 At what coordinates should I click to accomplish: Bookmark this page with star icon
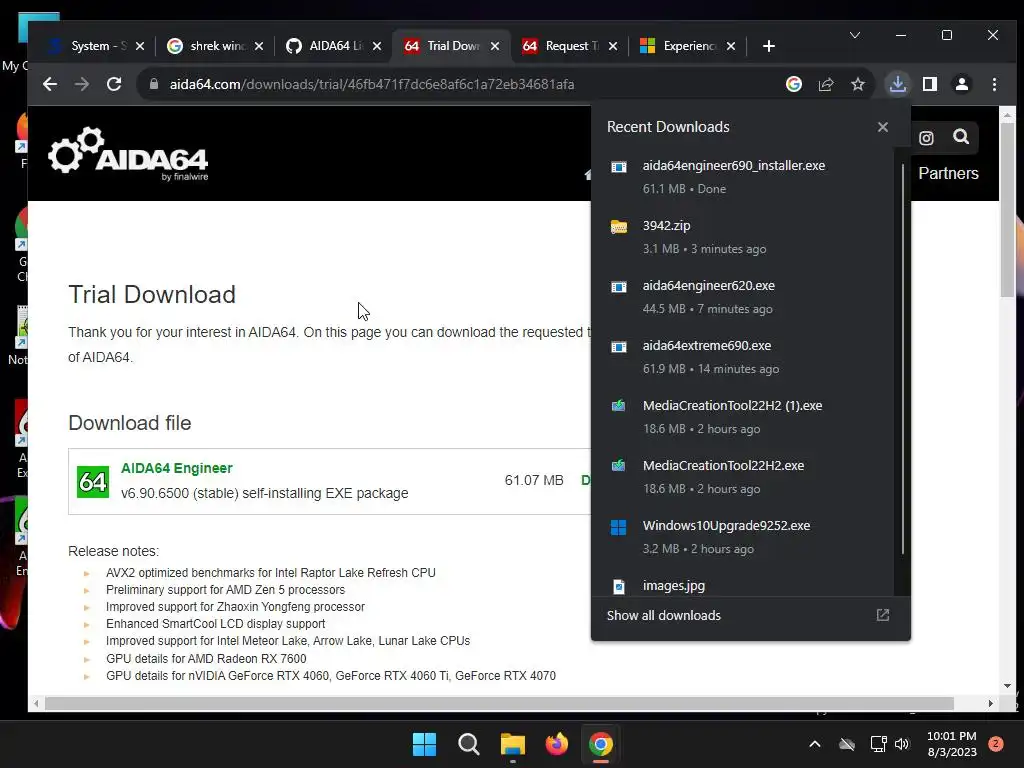pyautogui.click(x=858, y=84)
